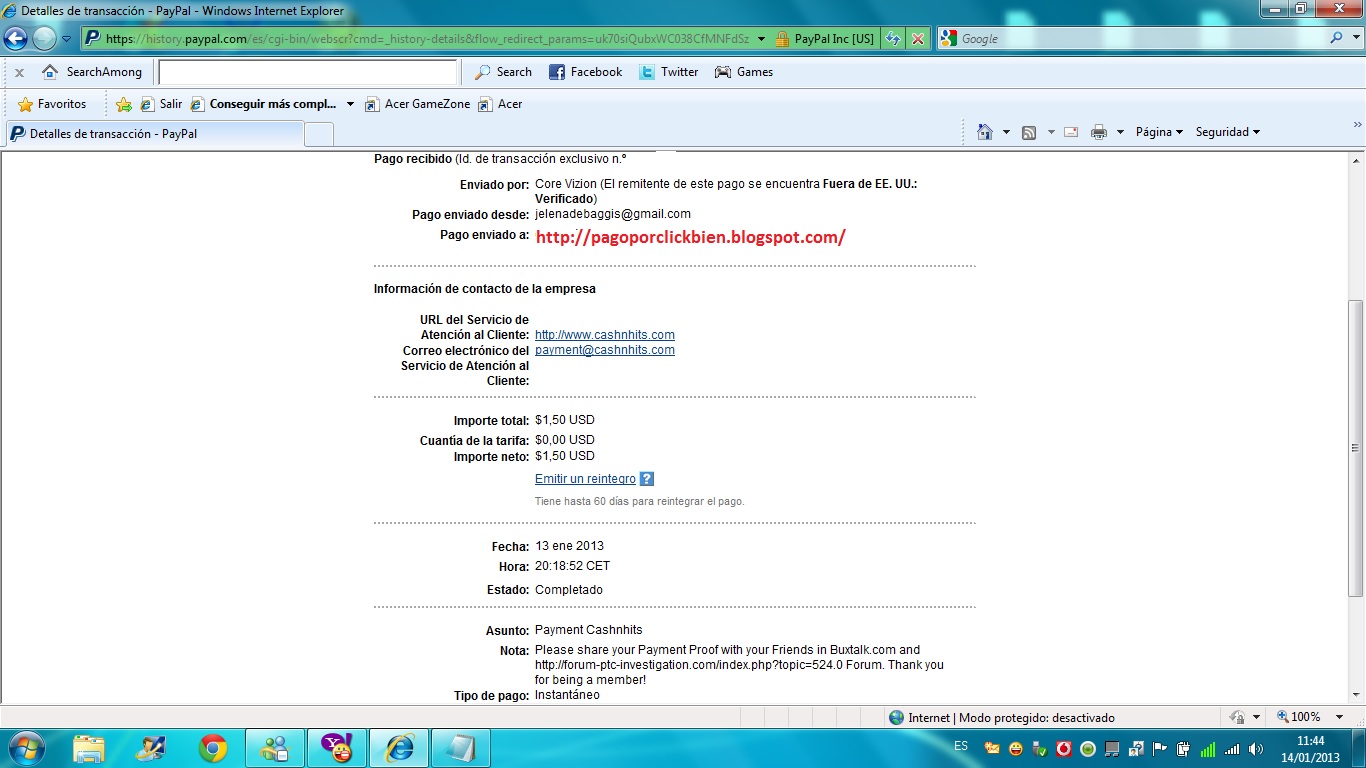The width and height of the screenshot is (1366, 768).
Task: Open the Seguridad menu
Action: pyautogui.click(x=1228, y=132)
